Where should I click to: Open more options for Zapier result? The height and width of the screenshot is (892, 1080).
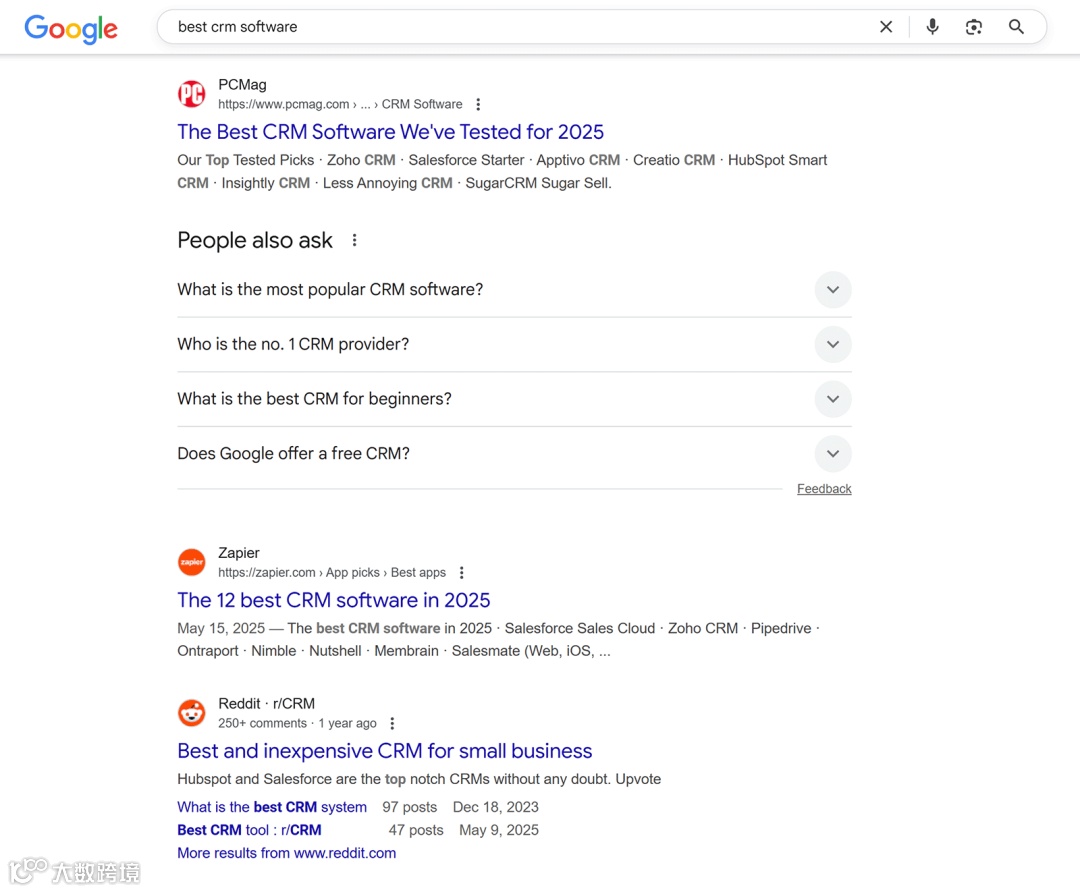pos(461,572)
